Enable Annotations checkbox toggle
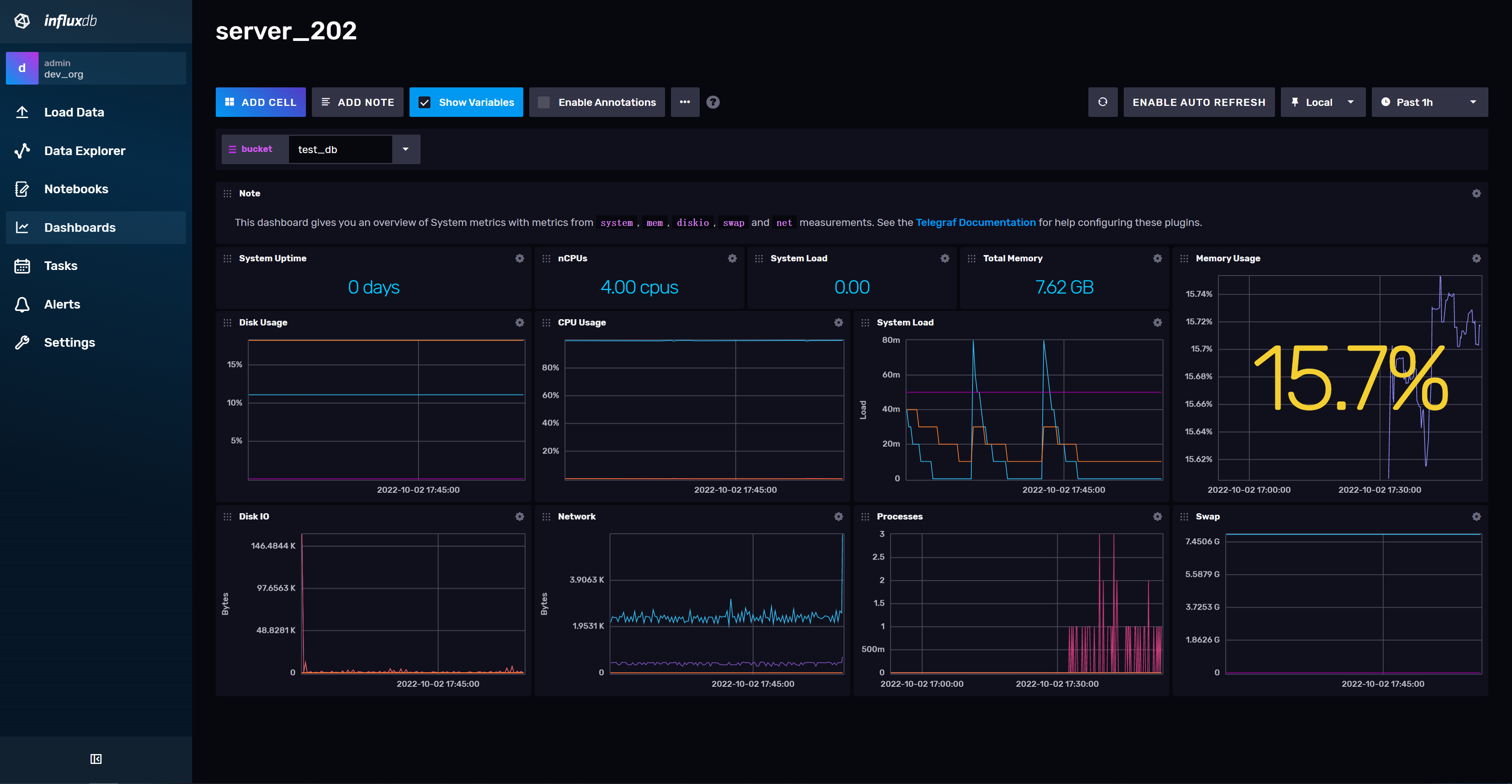 coord(544,102)
